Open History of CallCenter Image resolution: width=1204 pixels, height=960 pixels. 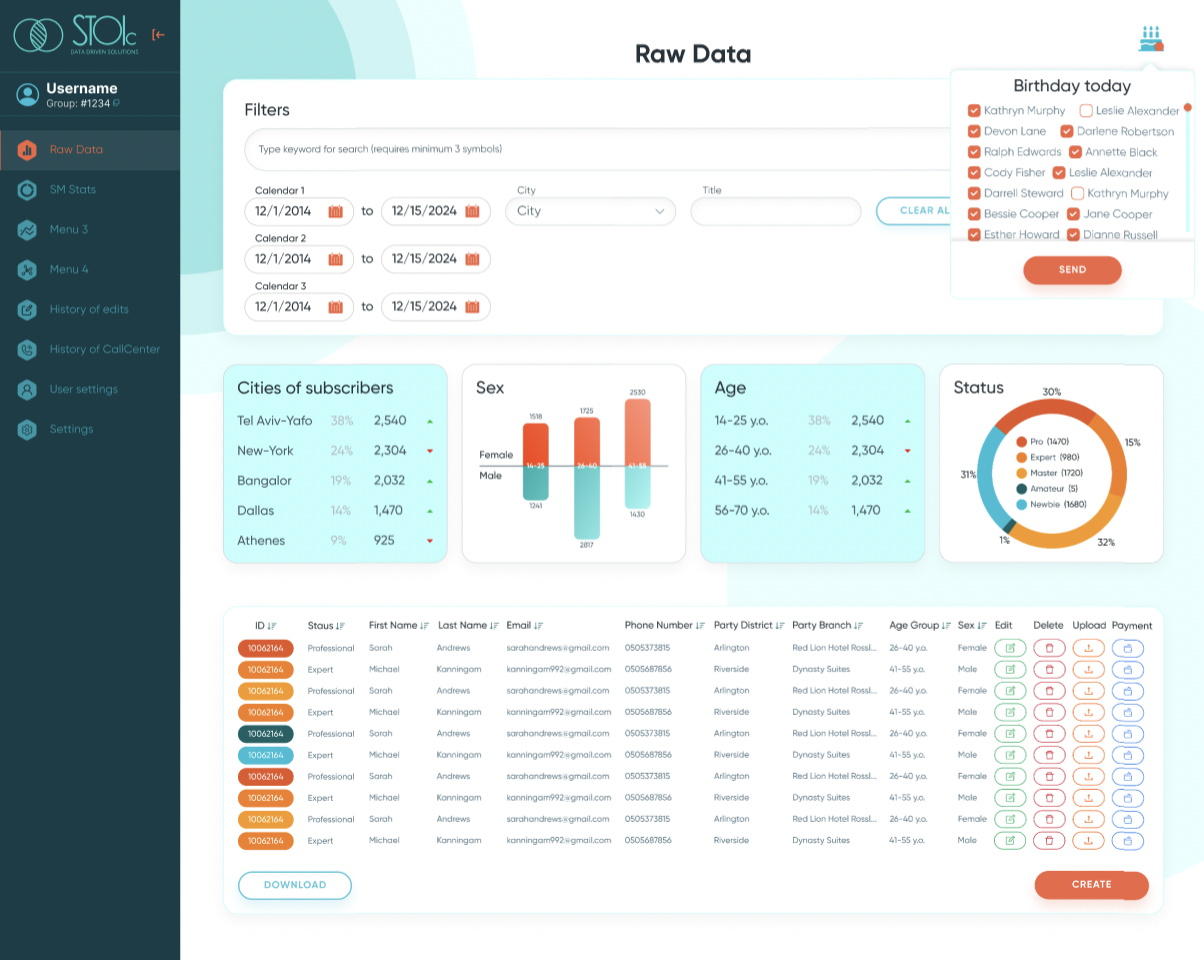point(90,350)
